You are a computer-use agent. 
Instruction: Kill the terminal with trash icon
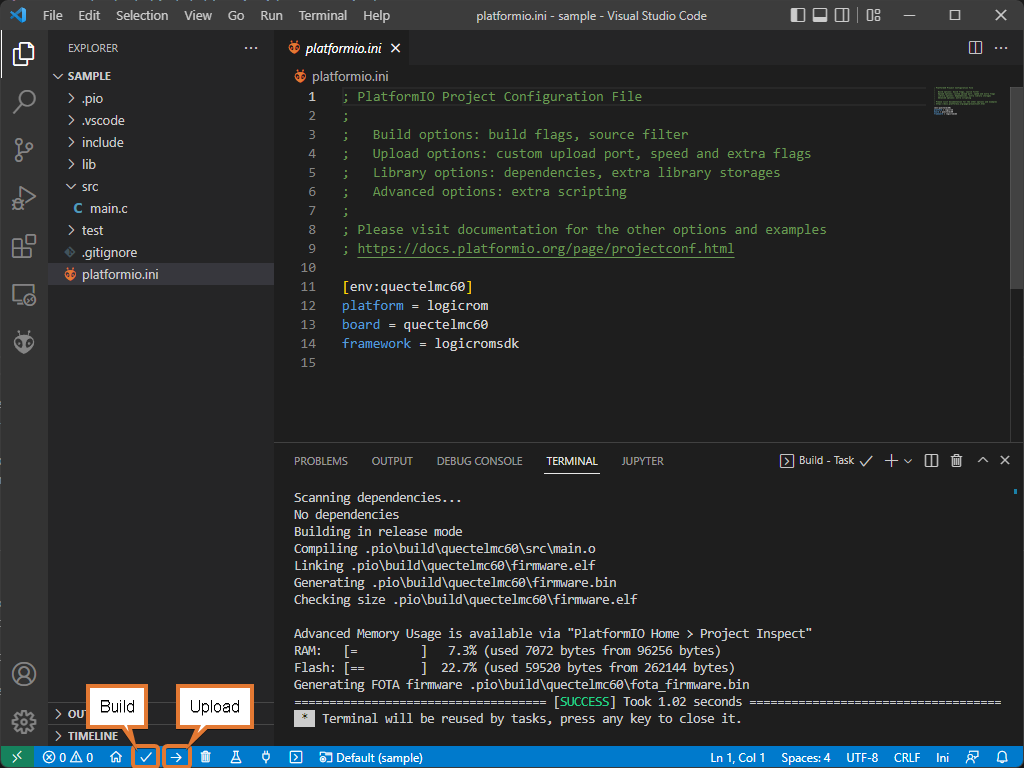point(957,460)
